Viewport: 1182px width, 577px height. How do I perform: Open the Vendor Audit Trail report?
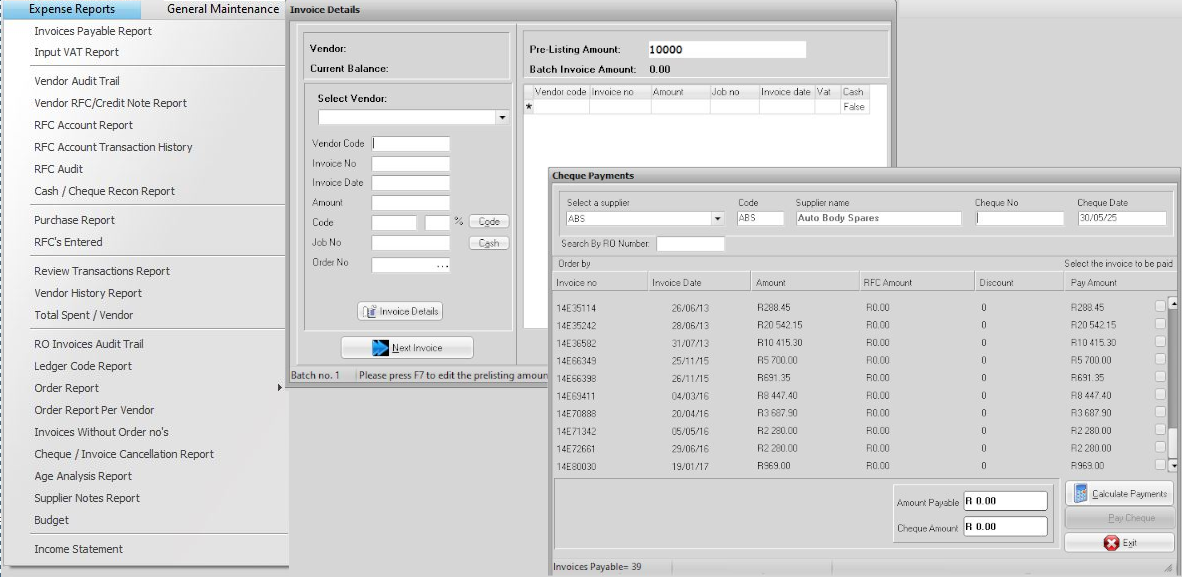click(77, 81)
